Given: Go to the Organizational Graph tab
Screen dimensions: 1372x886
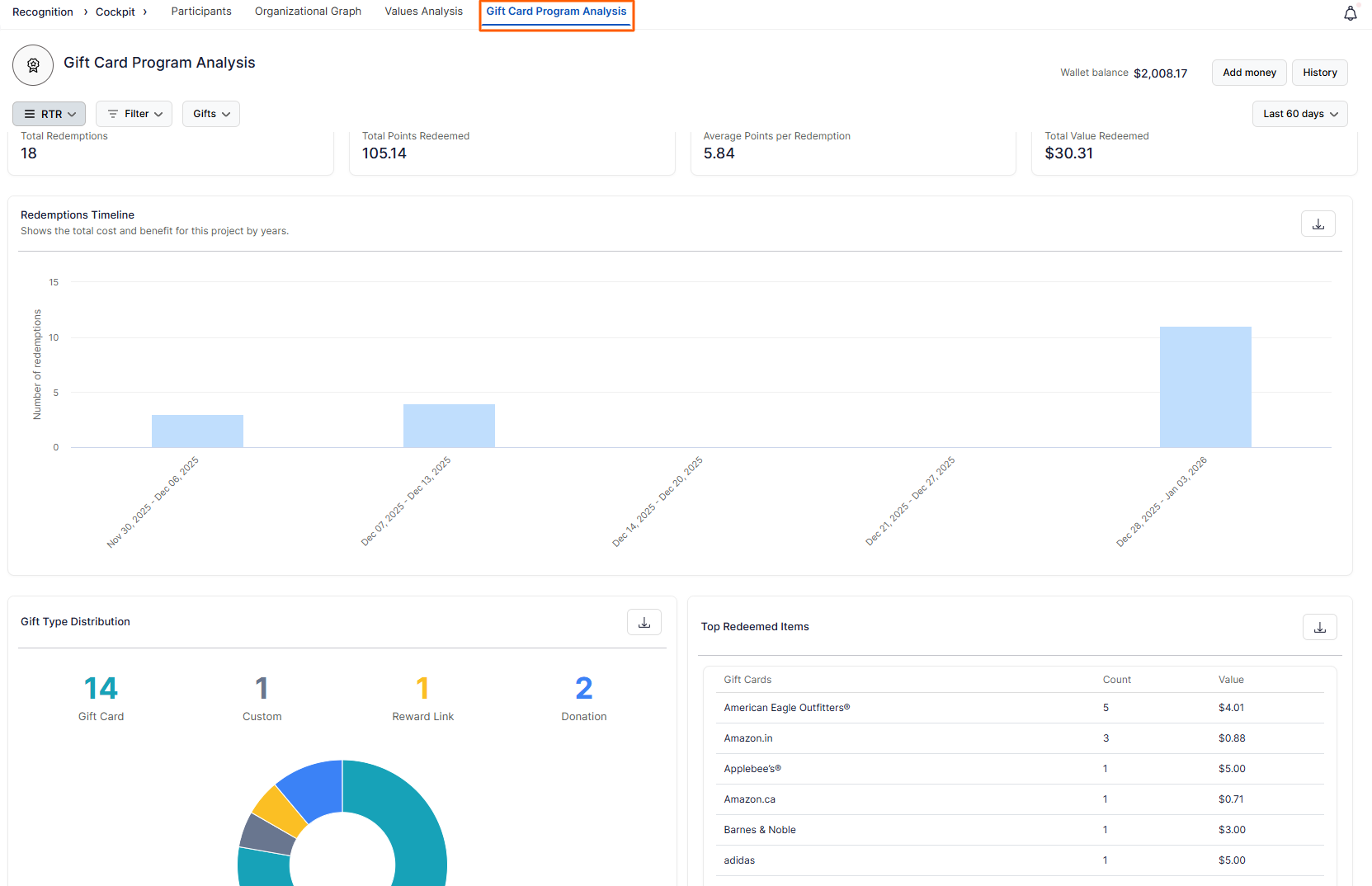Looking at the screenshot, I should [x=308, y=12].
